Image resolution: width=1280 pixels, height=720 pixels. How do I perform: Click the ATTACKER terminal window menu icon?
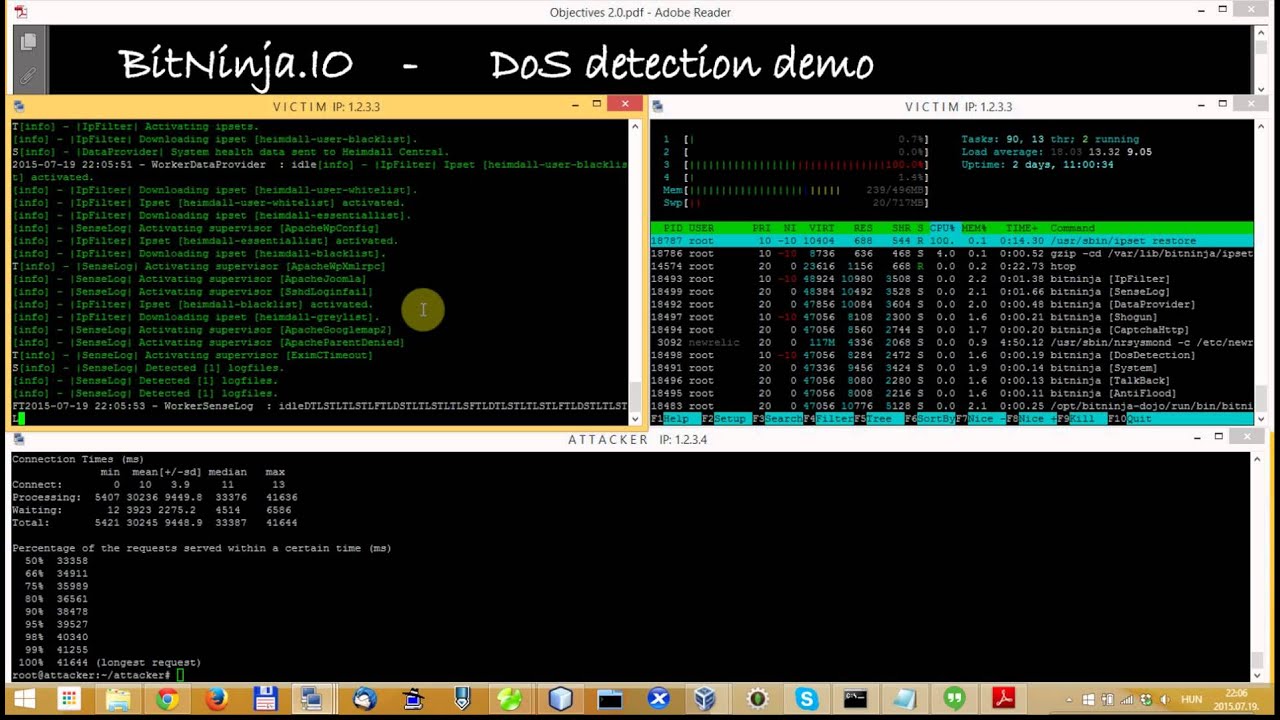(x=18, y=439)
